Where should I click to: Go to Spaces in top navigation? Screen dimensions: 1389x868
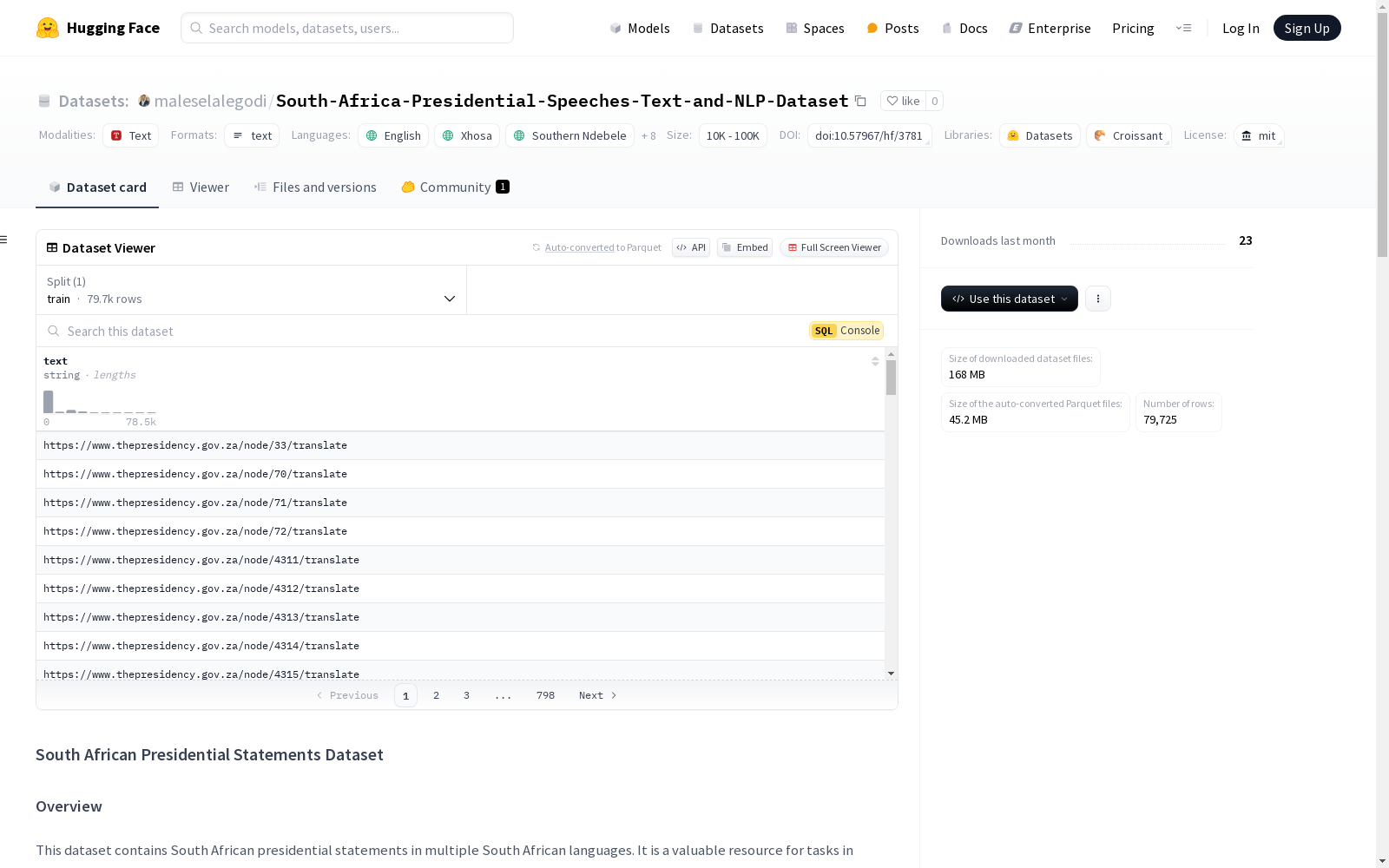pos(815,28)
